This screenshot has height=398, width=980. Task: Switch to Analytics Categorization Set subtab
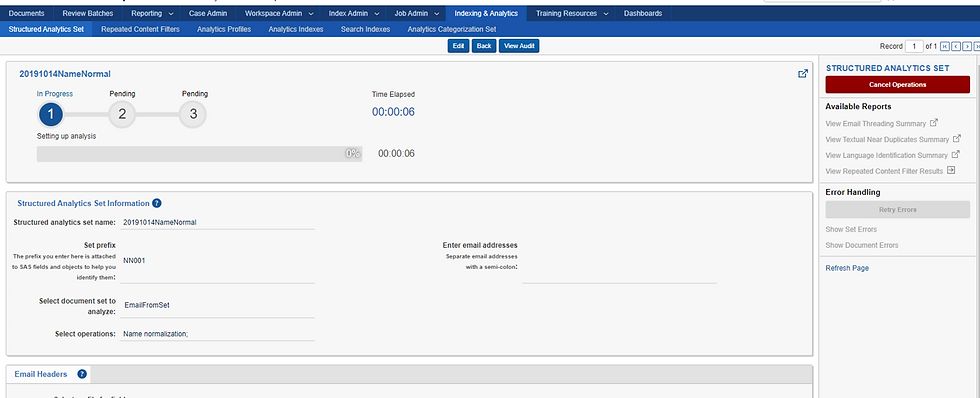(451, 29)
